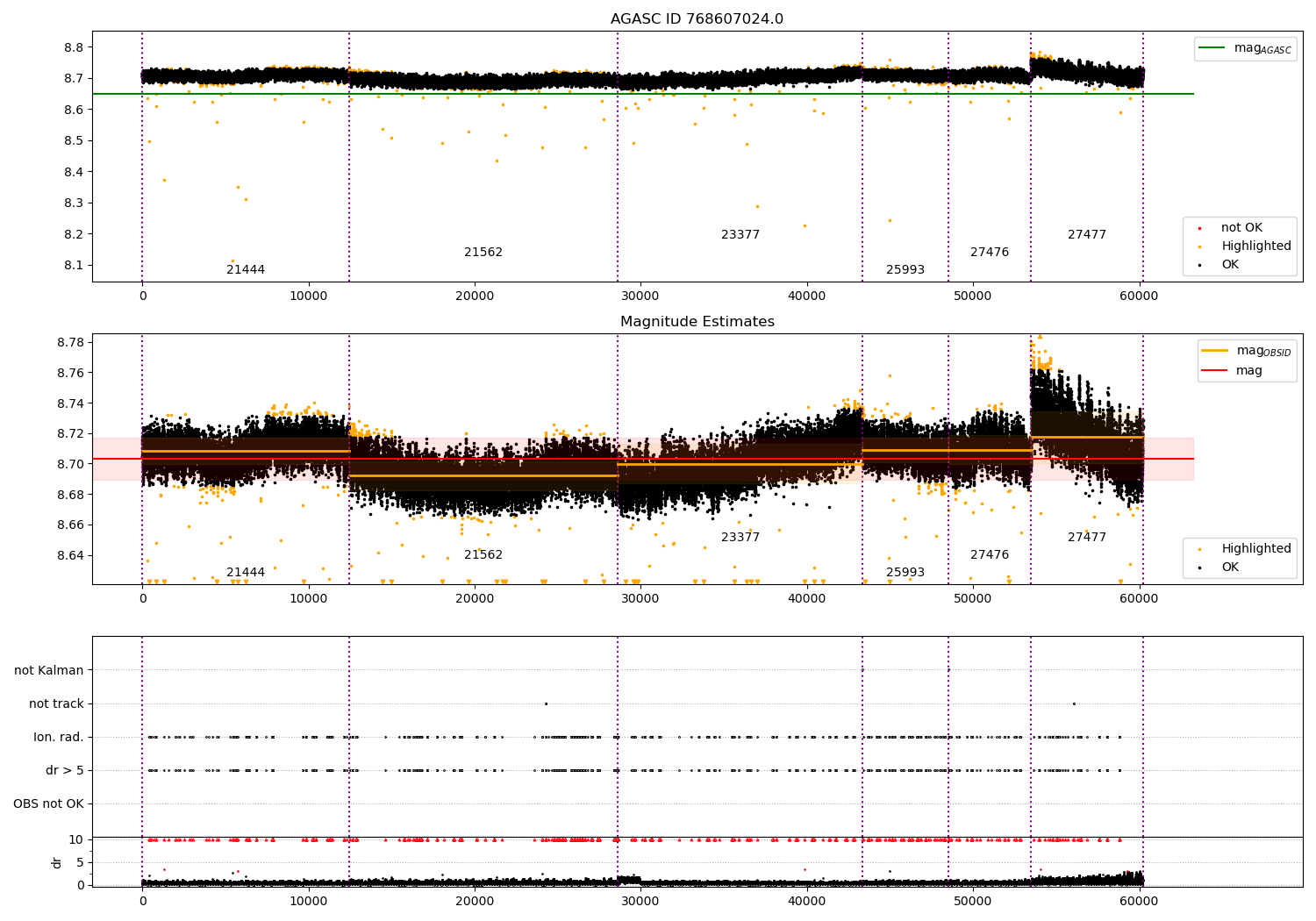1316x921 pixels.
Task: Click y-tick 8.70 on Magnitude Estimates plot
Action: point(70,464)
